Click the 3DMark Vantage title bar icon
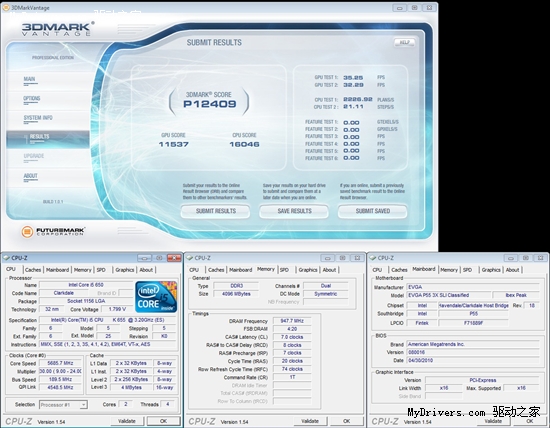 pos(6,7)
